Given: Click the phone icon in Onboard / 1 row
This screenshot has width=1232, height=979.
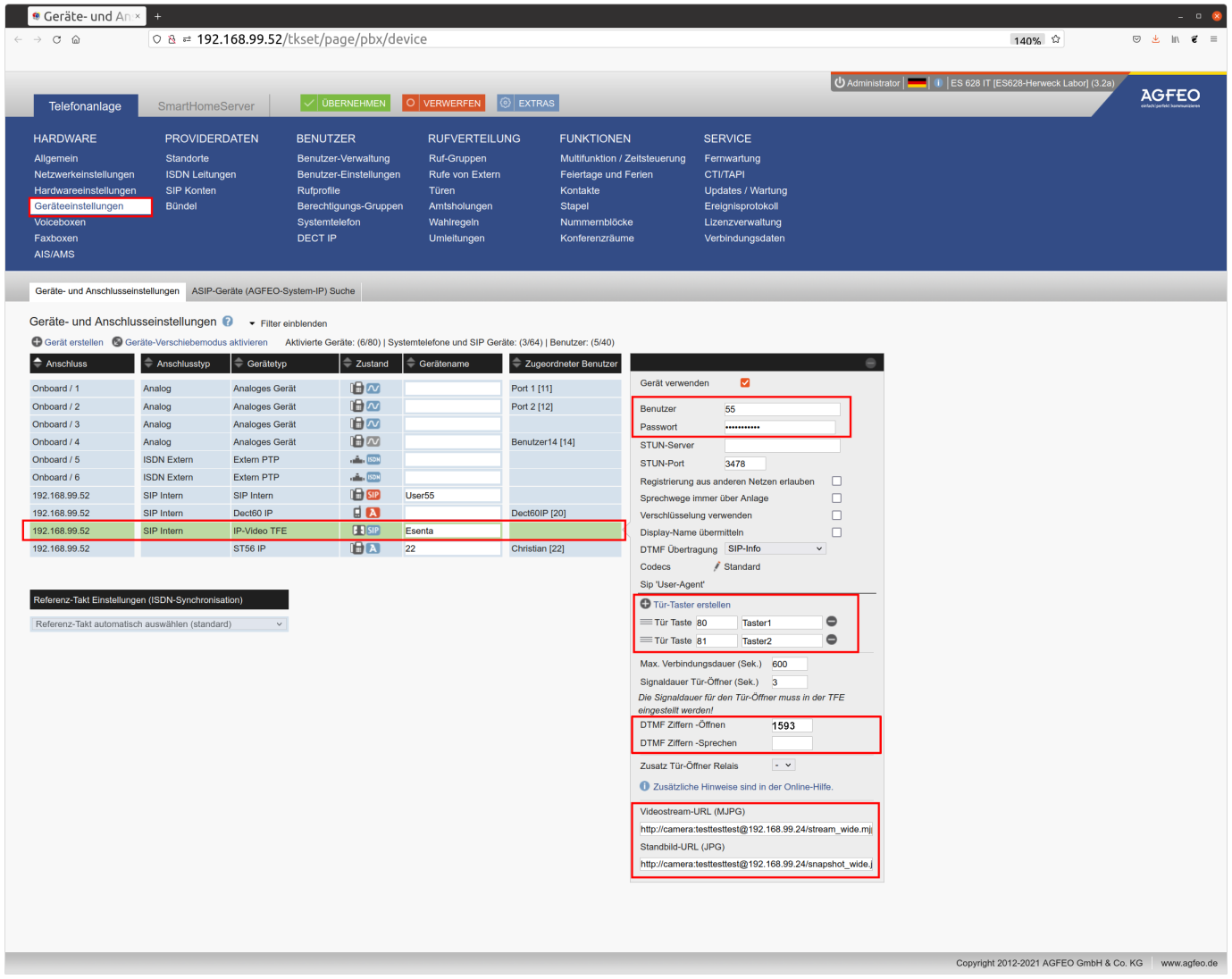Looking at the screenshot, I should (357, 389).
